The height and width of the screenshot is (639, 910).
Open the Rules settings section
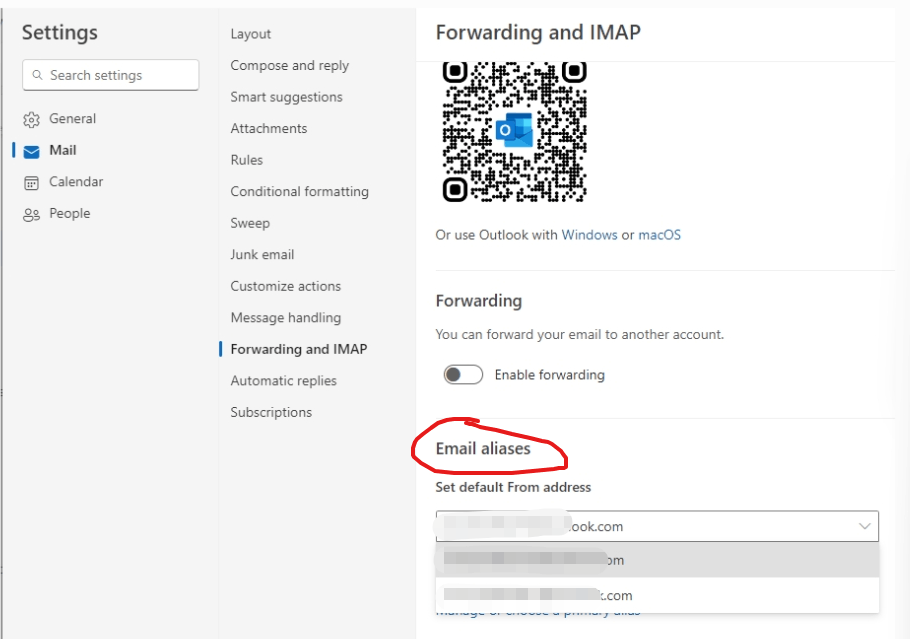(246, 159)
